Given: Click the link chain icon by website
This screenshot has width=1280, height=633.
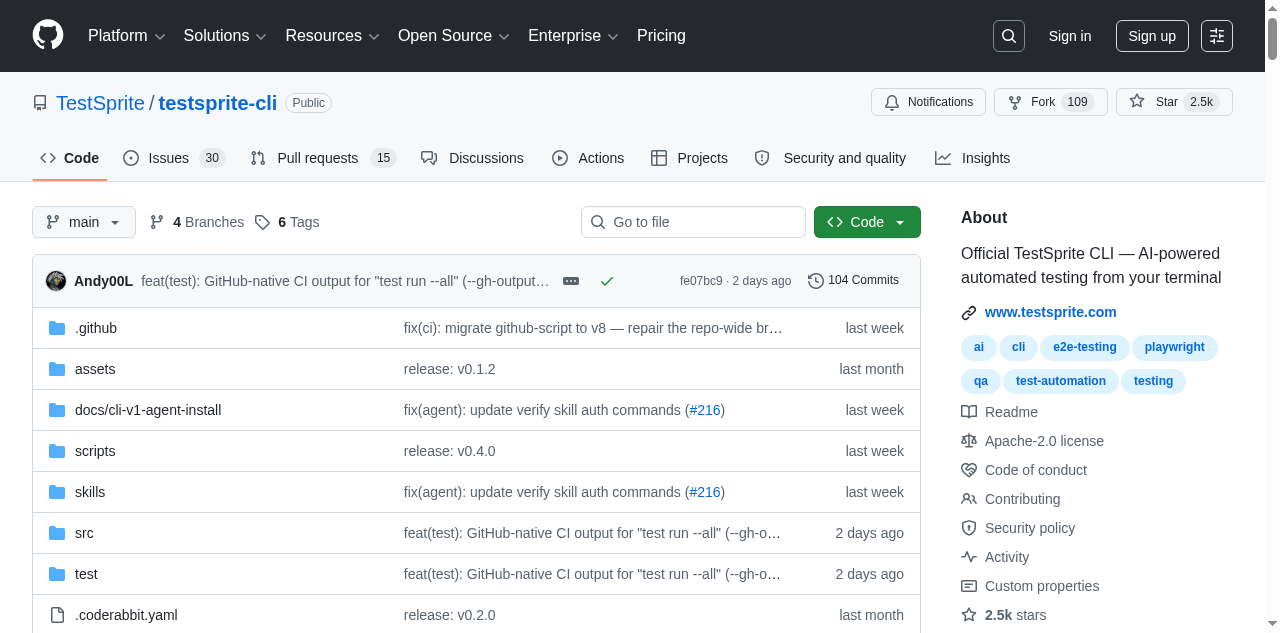Looking at the screenshot, I should tap(969, 312).
